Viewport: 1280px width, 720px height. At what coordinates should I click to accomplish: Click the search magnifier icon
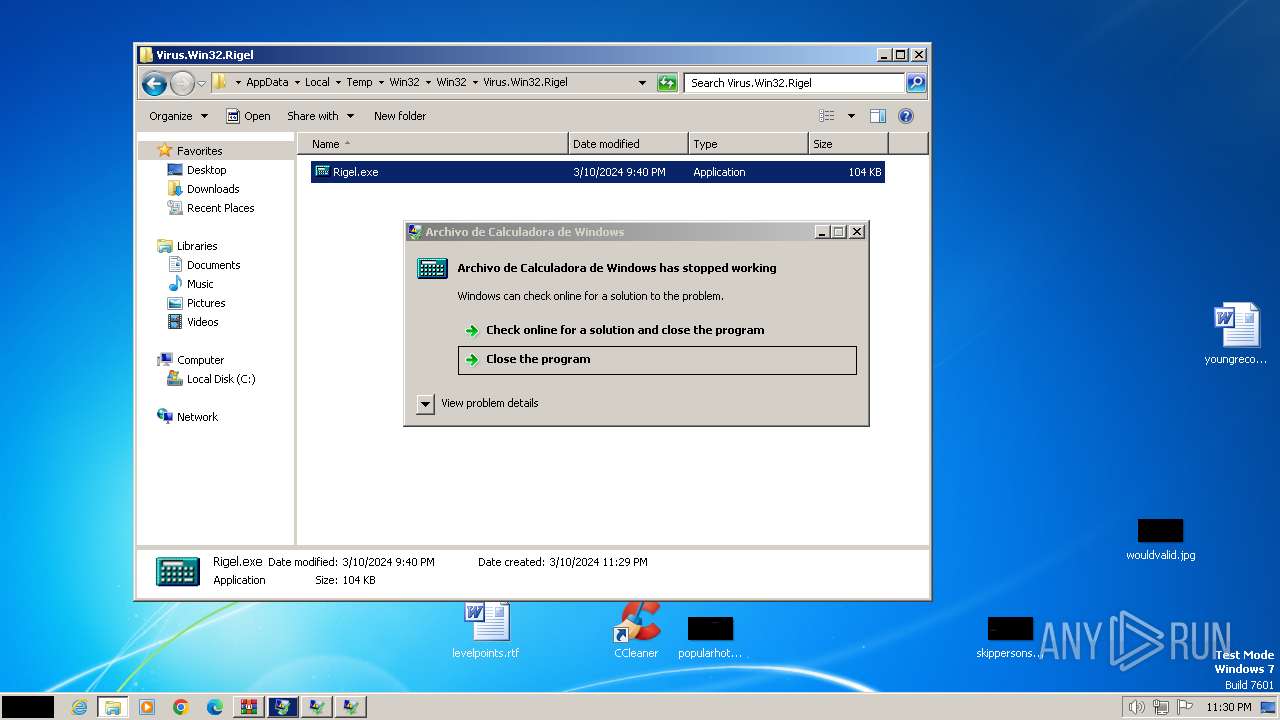tap(916, 83)
